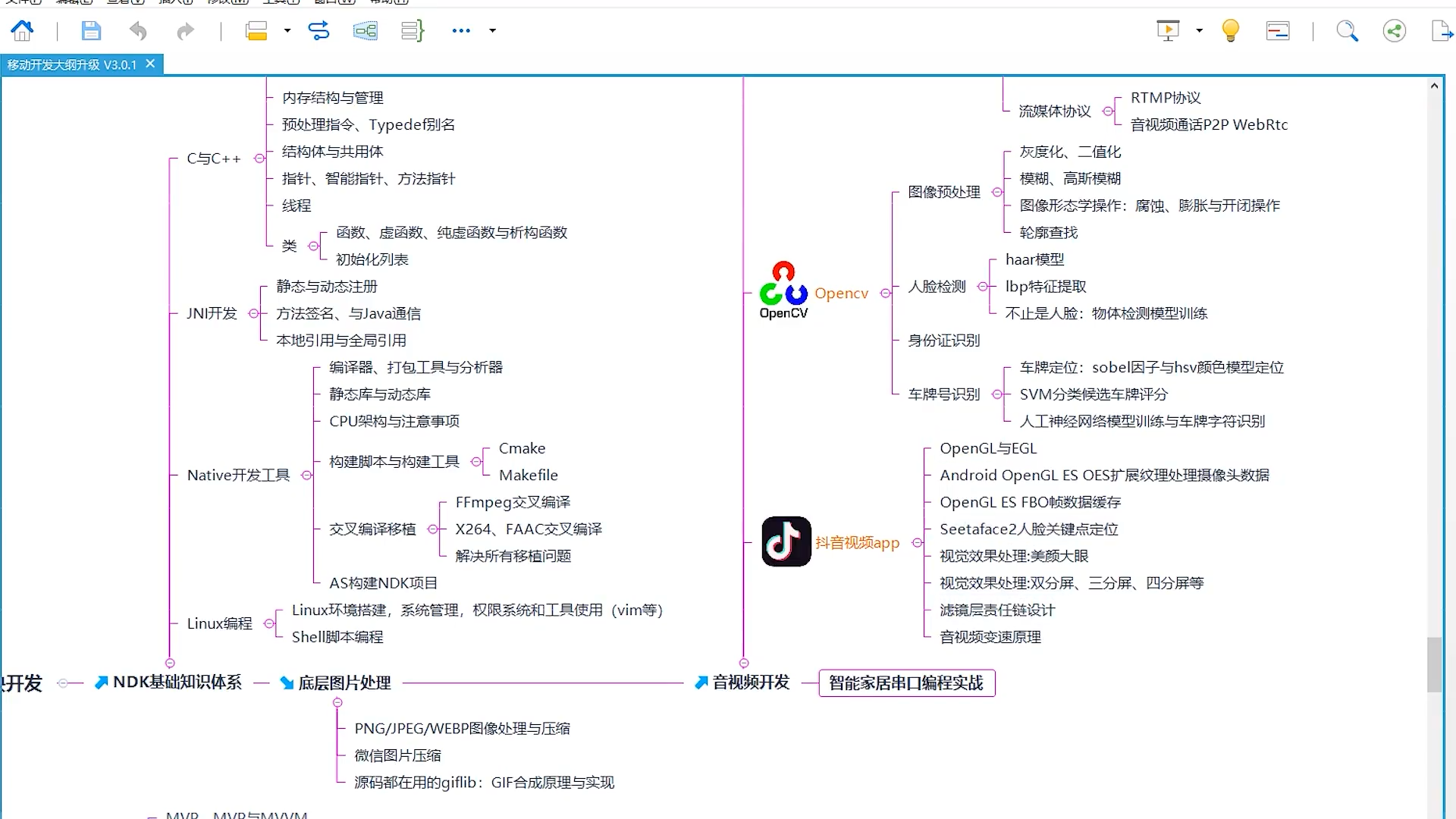Image resolution: width=1456 pixels, height=819 pixels.
Task: Click the vertical scrollbar thumb
Action: click(x=1433, y=664)
